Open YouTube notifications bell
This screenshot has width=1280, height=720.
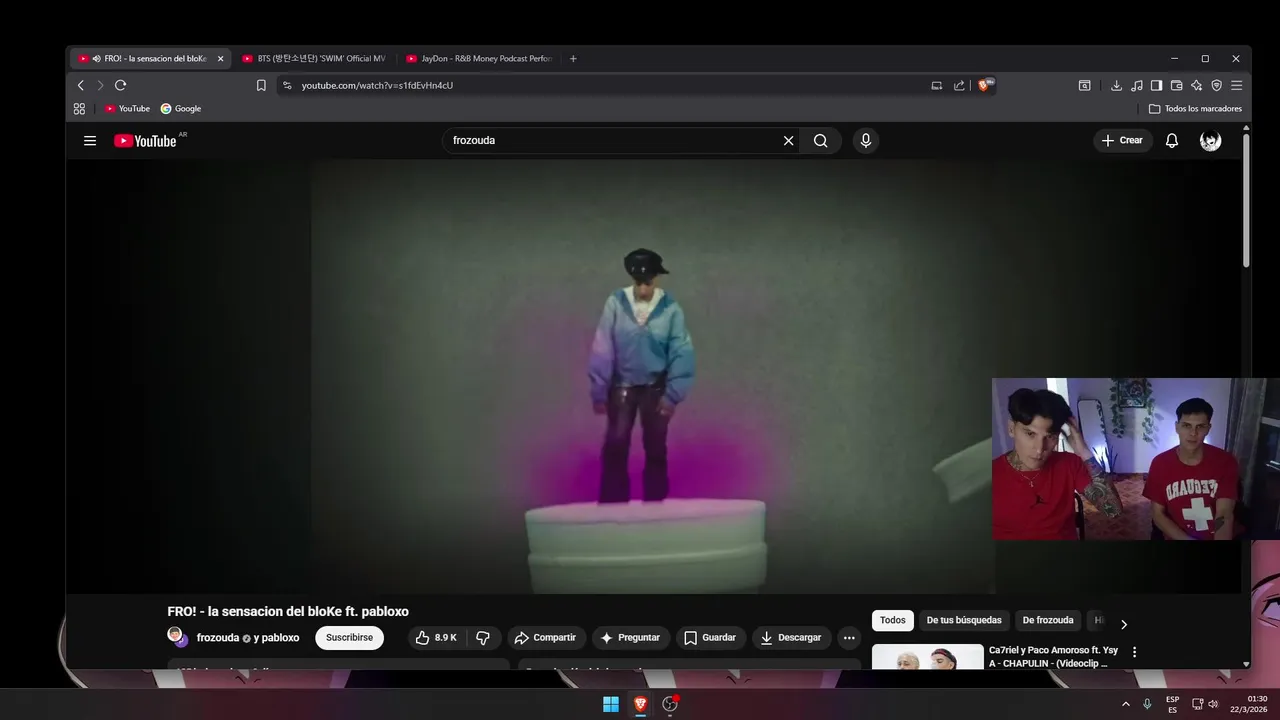tap(1172, 141)
